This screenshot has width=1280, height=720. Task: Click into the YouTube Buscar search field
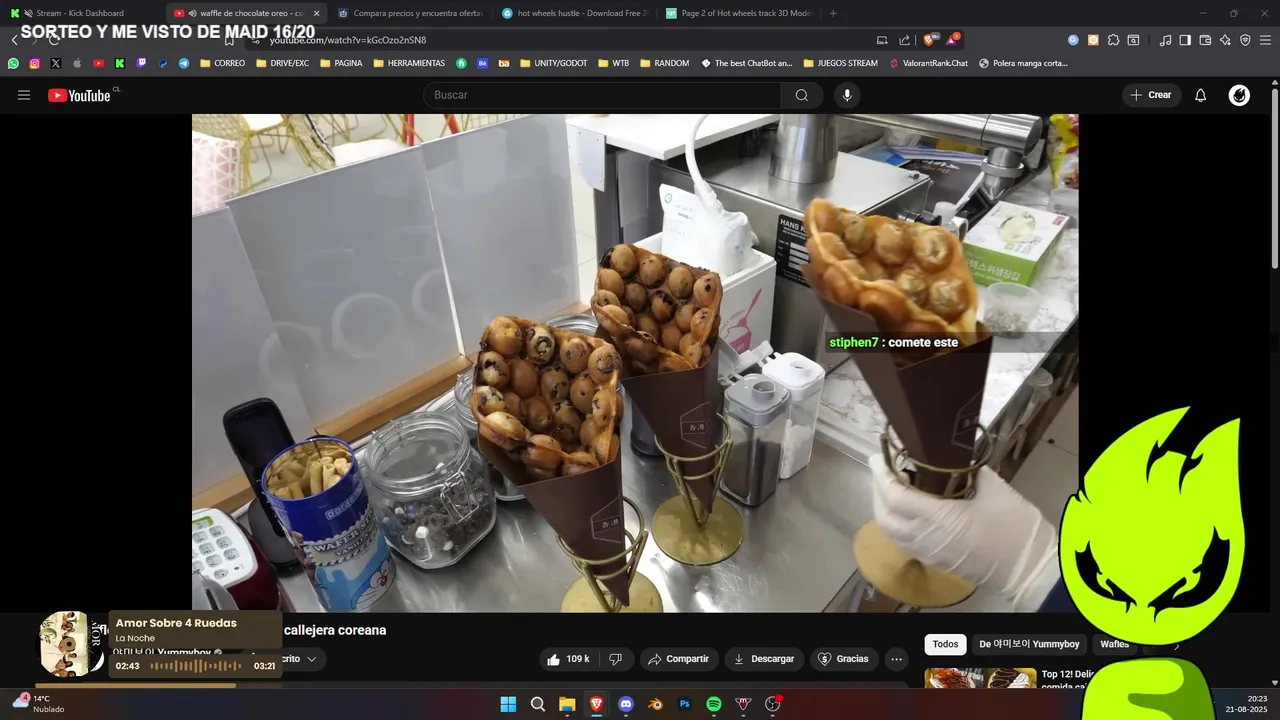point(602,95)
